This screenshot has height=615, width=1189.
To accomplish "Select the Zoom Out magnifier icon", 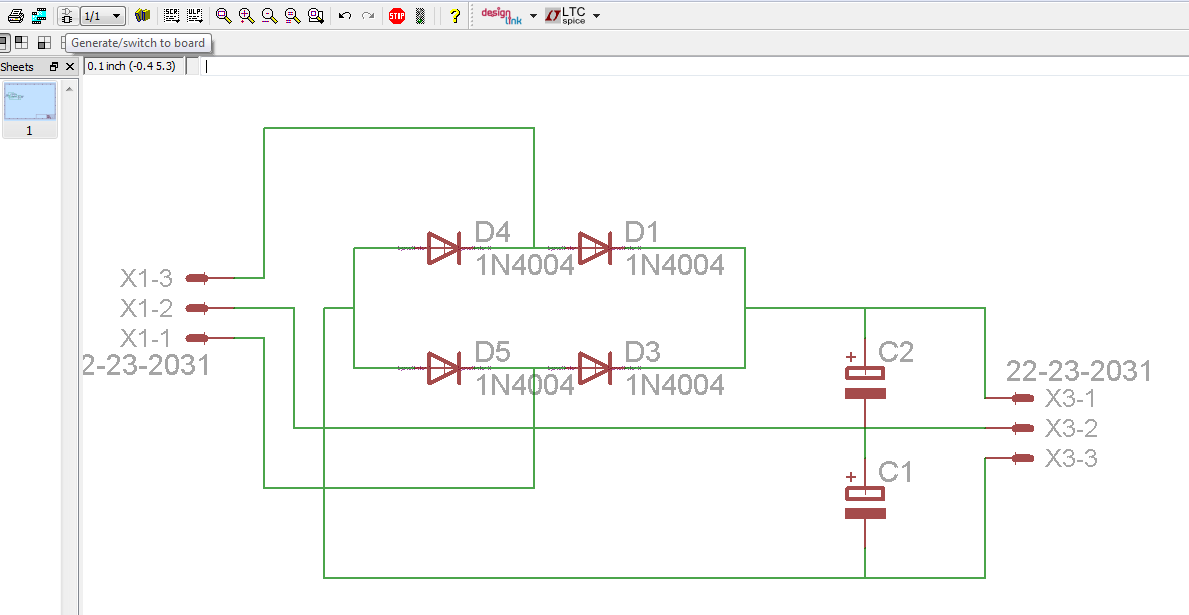I will (268, 15).
